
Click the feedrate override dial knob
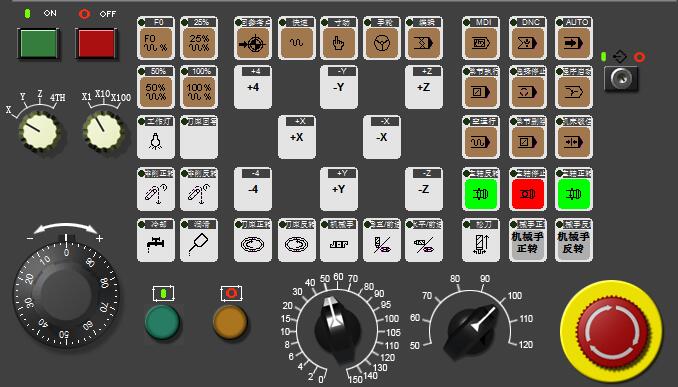[x=337, y=329]
